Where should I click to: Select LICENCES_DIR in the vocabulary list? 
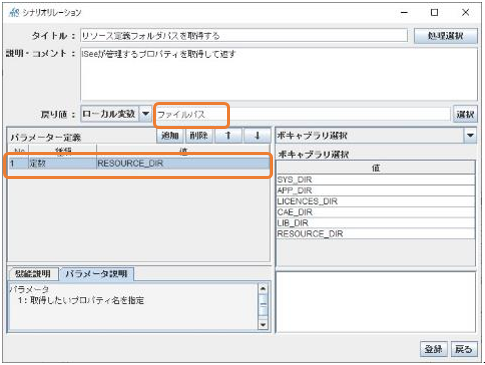click(376, 201)
